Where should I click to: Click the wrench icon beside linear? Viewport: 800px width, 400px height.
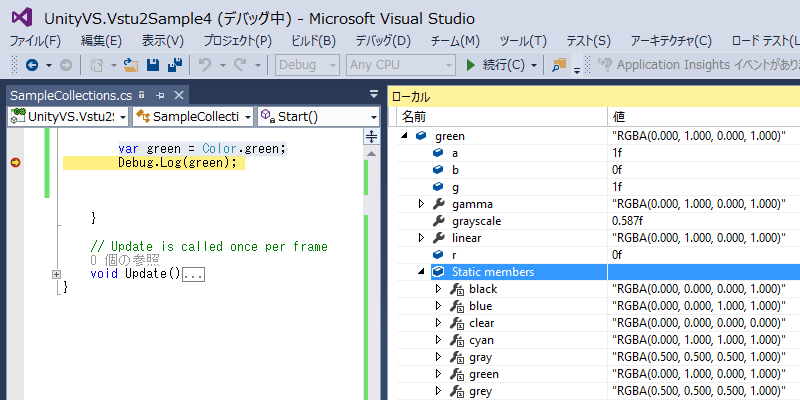pos(438,238)
